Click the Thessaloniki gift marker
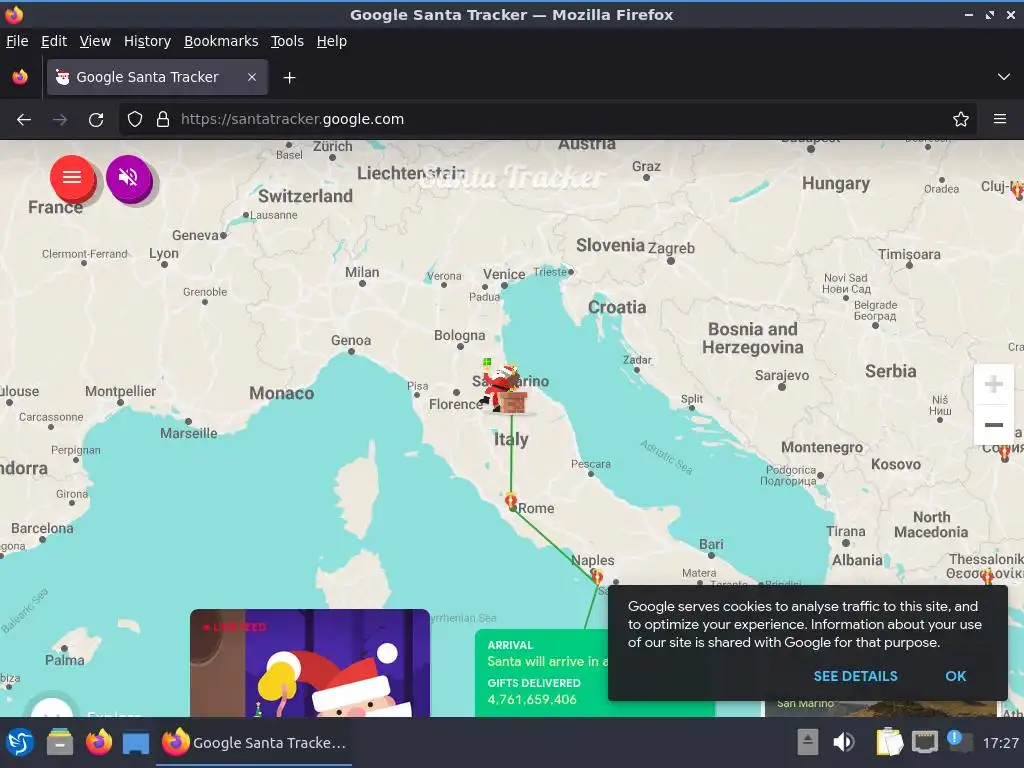 [987, 576]
